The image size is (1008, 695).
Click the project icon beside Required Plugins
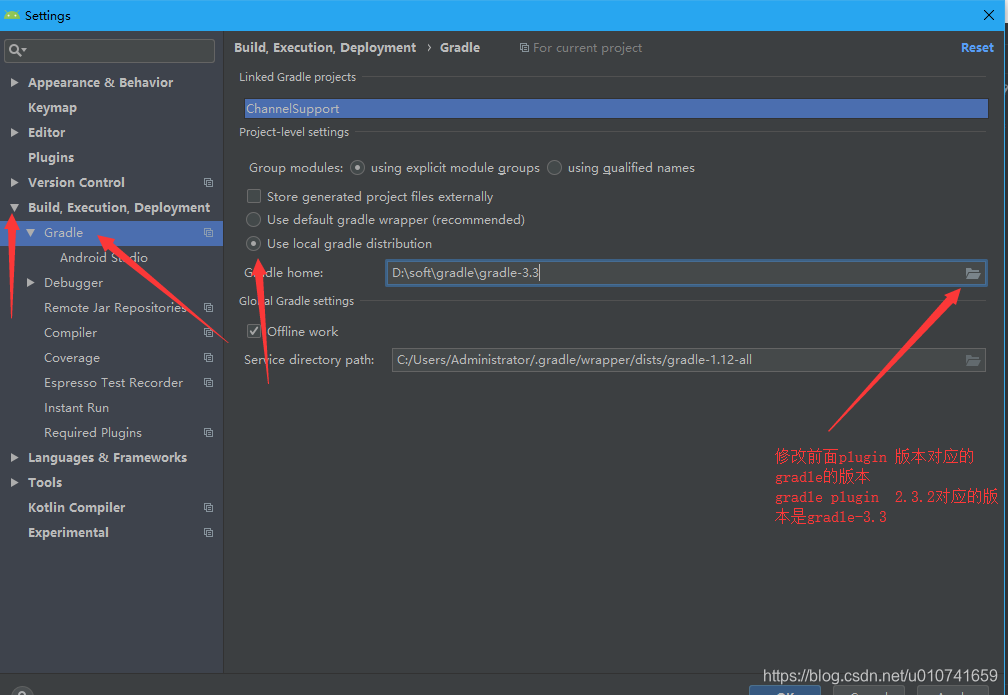coord(207,432)
